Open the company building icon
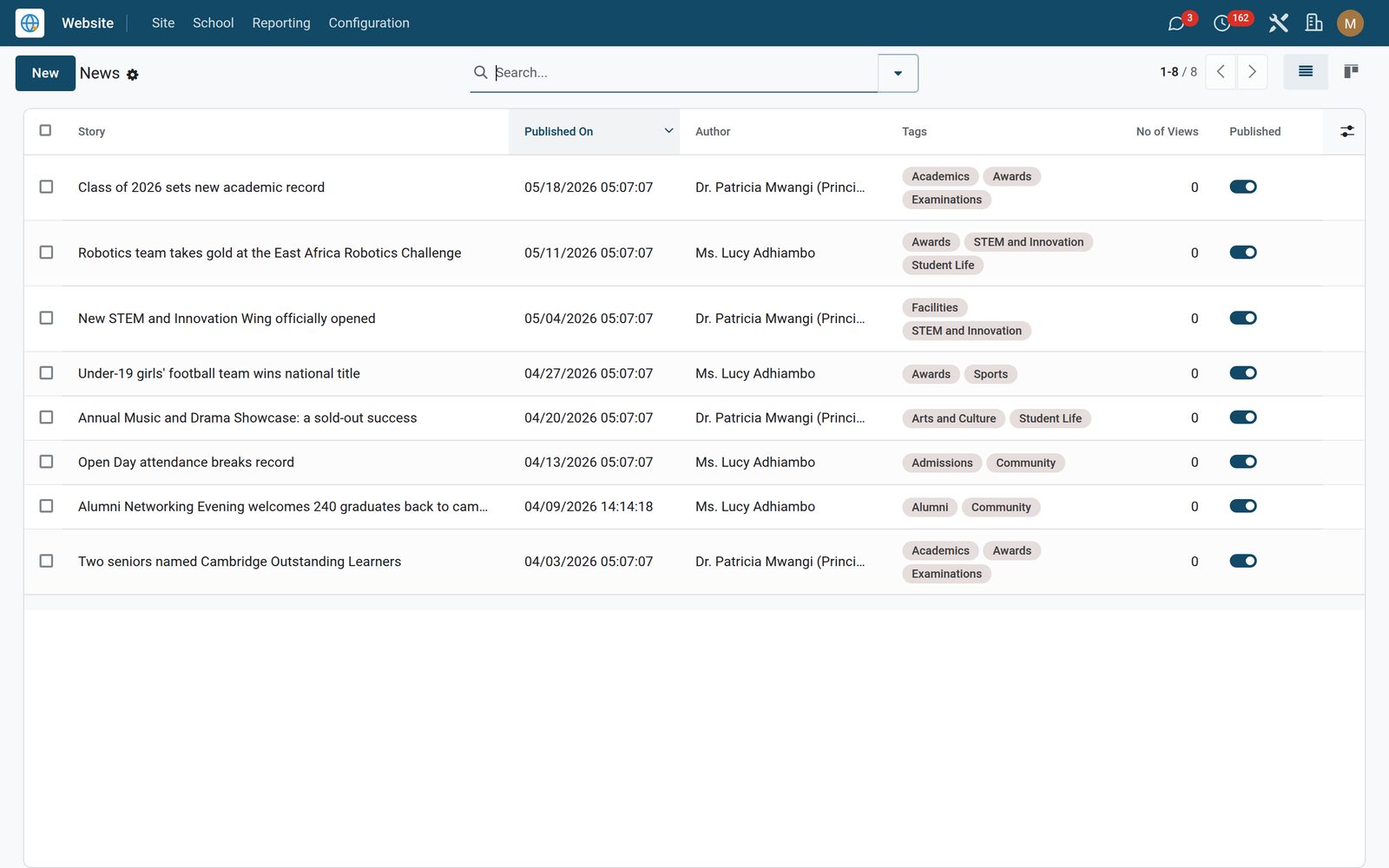The image size is (1389, 868). coord(1314,23)
